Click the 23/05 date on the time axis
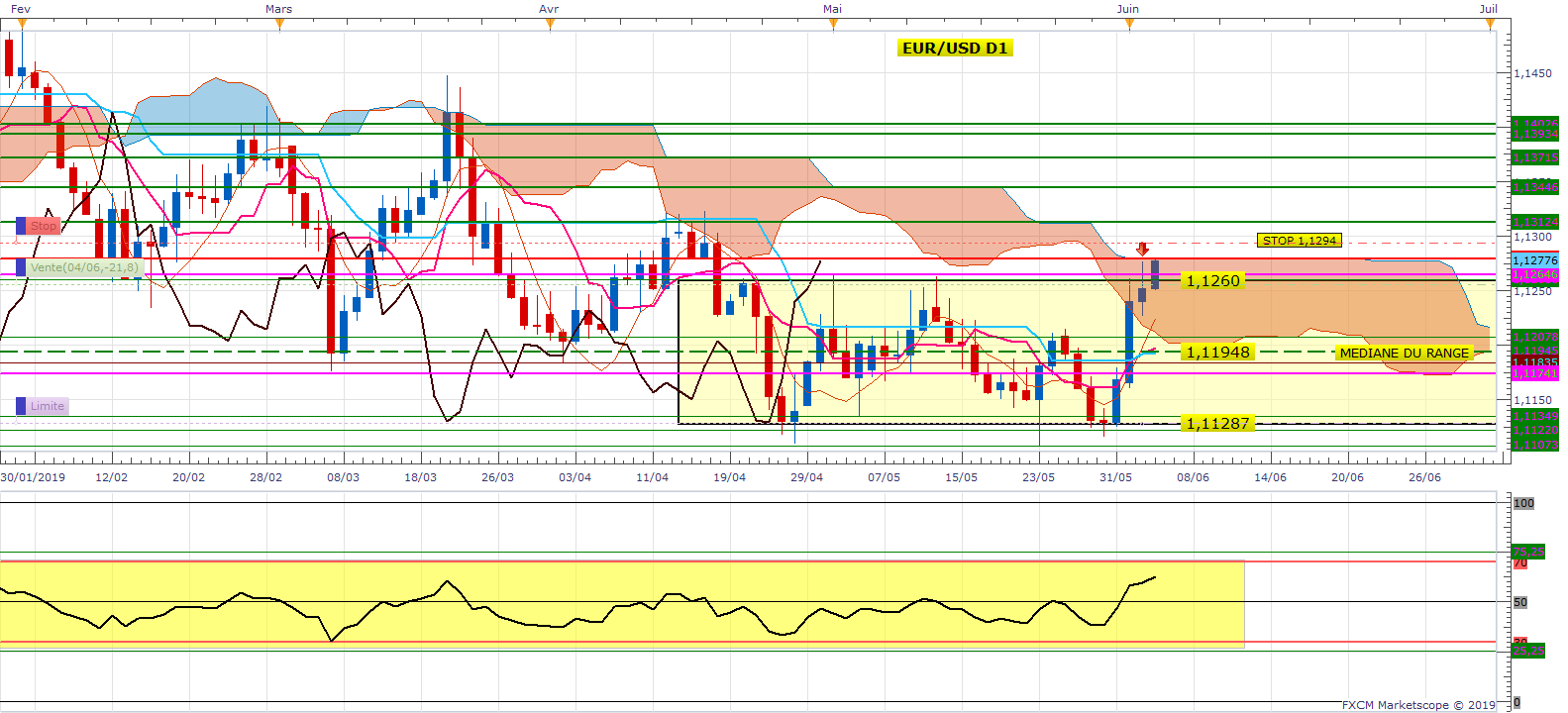The image size is (1568, 713). pos(1038,477)
